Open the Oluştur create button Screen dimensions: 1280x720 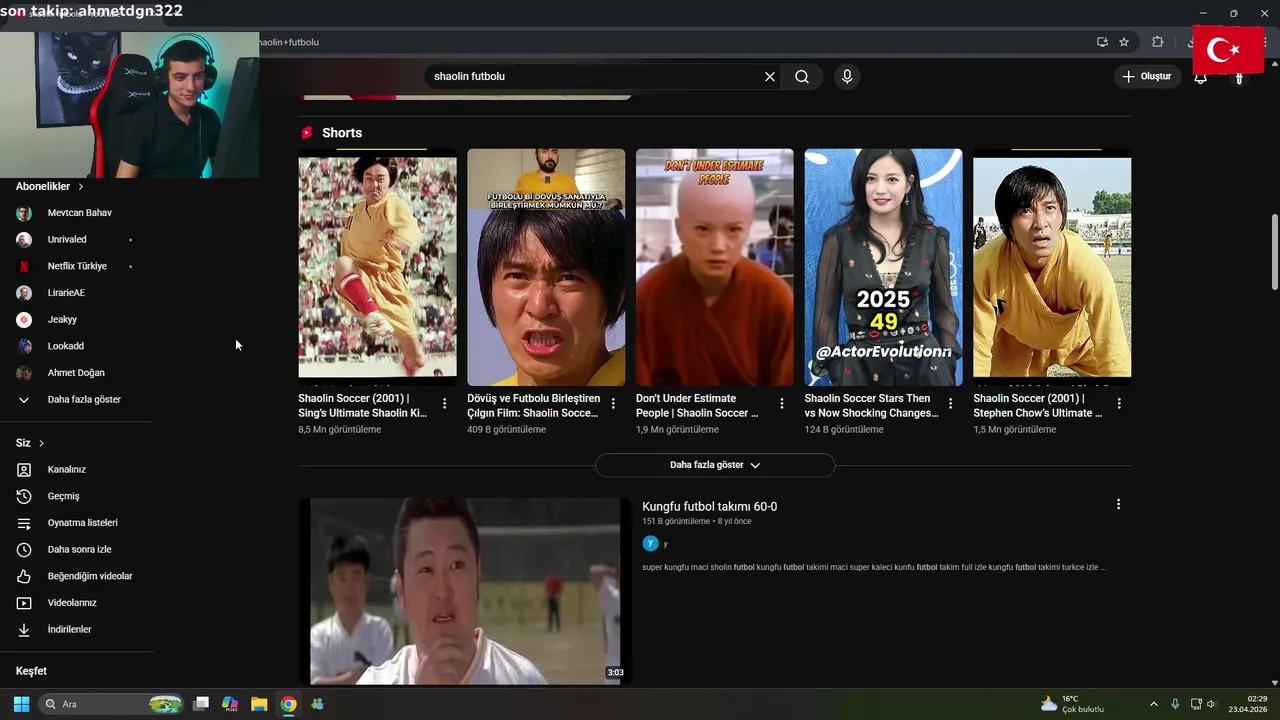pyautogui.click(x=1147, y=76)
